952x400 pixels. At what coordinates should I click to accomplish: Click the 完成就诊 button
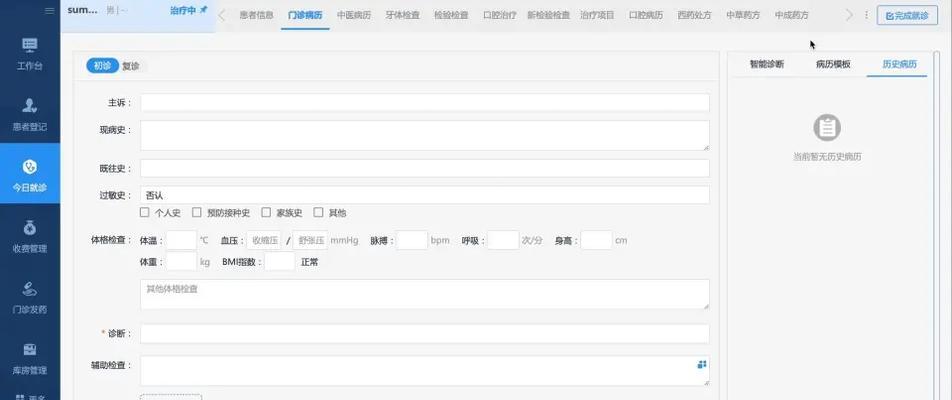tap(907, 16)
